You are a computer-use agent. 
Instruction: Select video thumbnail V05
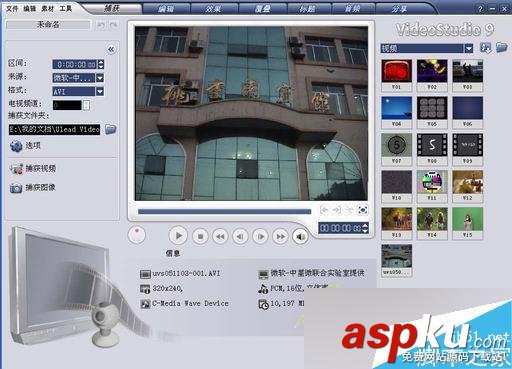coord(432,112)
